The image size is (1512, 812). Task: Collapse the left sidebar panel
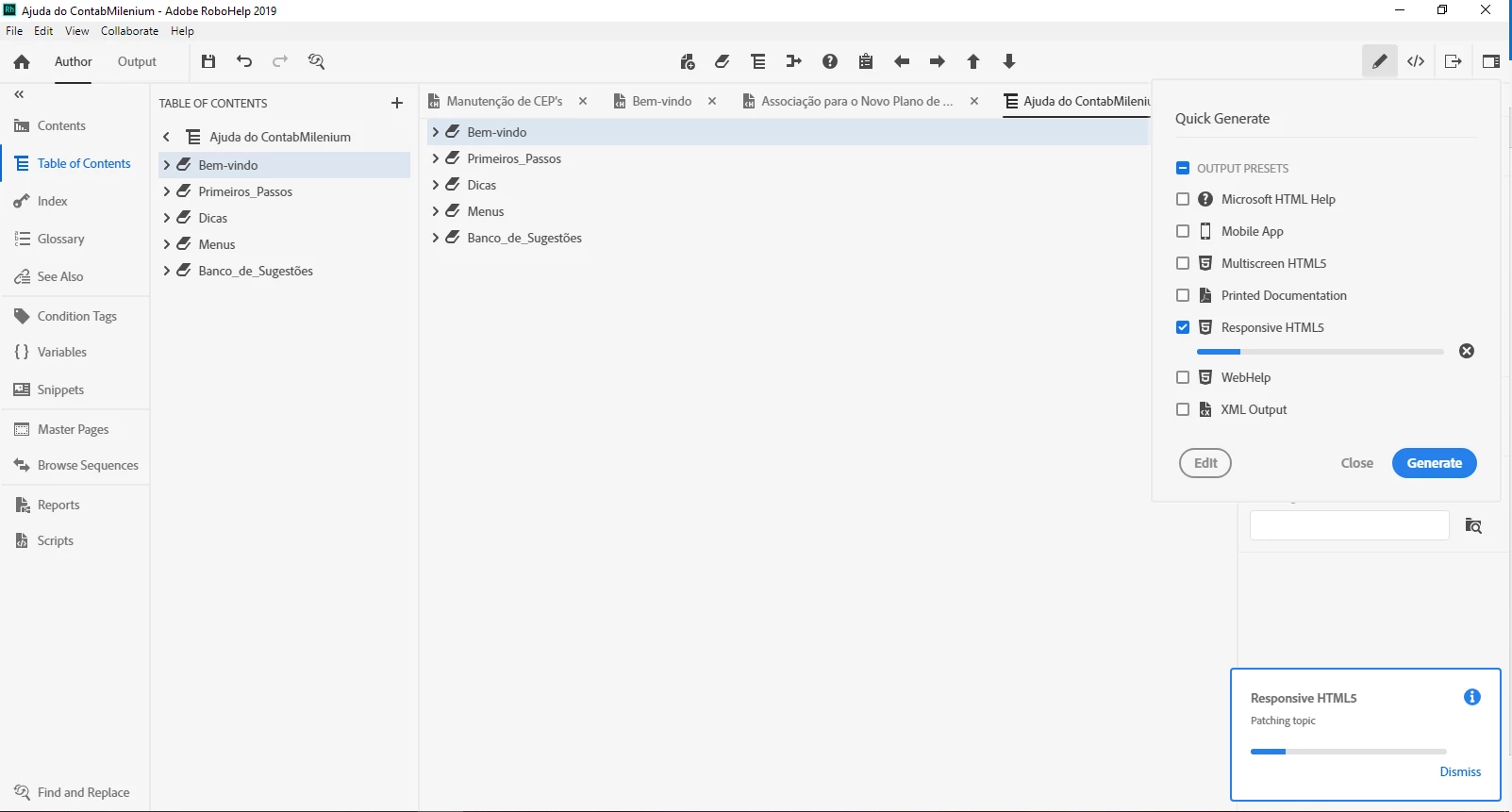click(19, 94)
